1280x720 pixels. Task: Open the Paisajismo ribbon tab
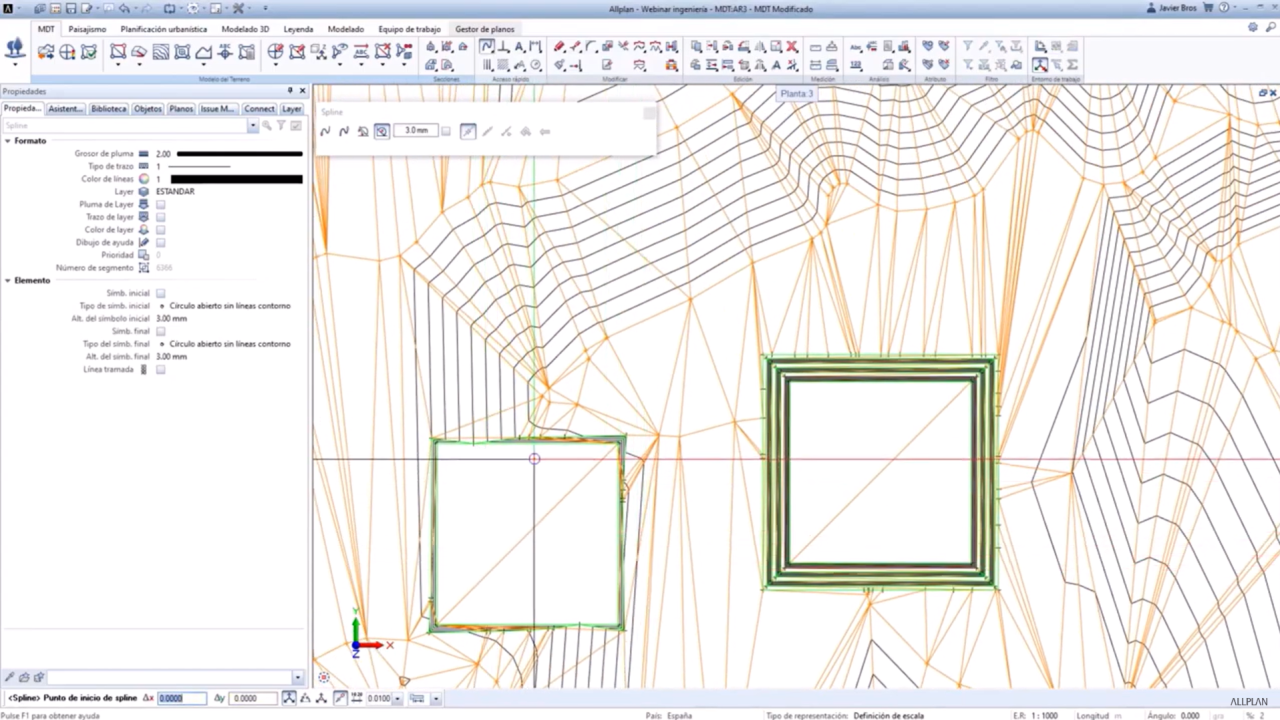point(87,29)
